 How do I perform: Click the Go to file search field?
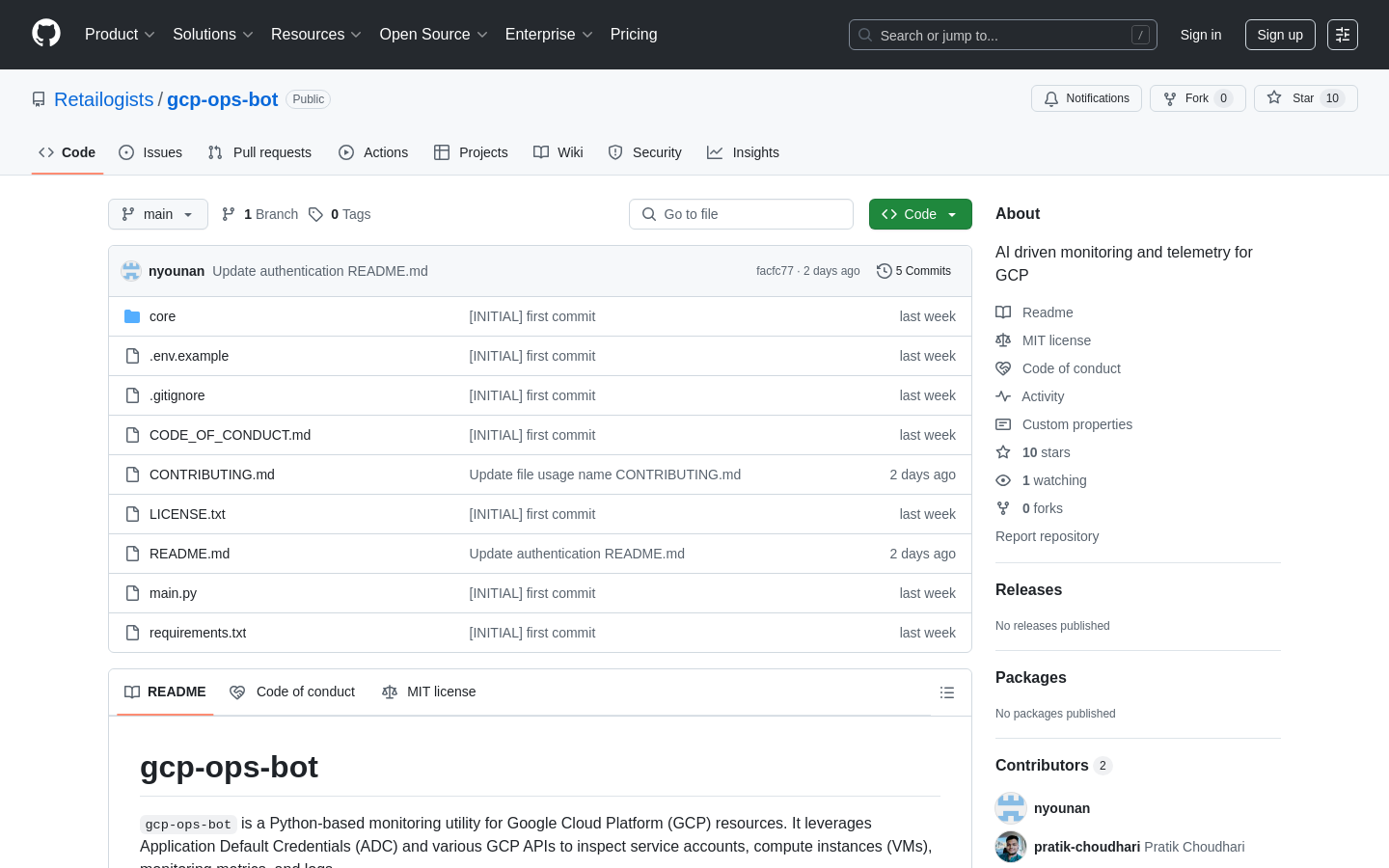[741, 214]
